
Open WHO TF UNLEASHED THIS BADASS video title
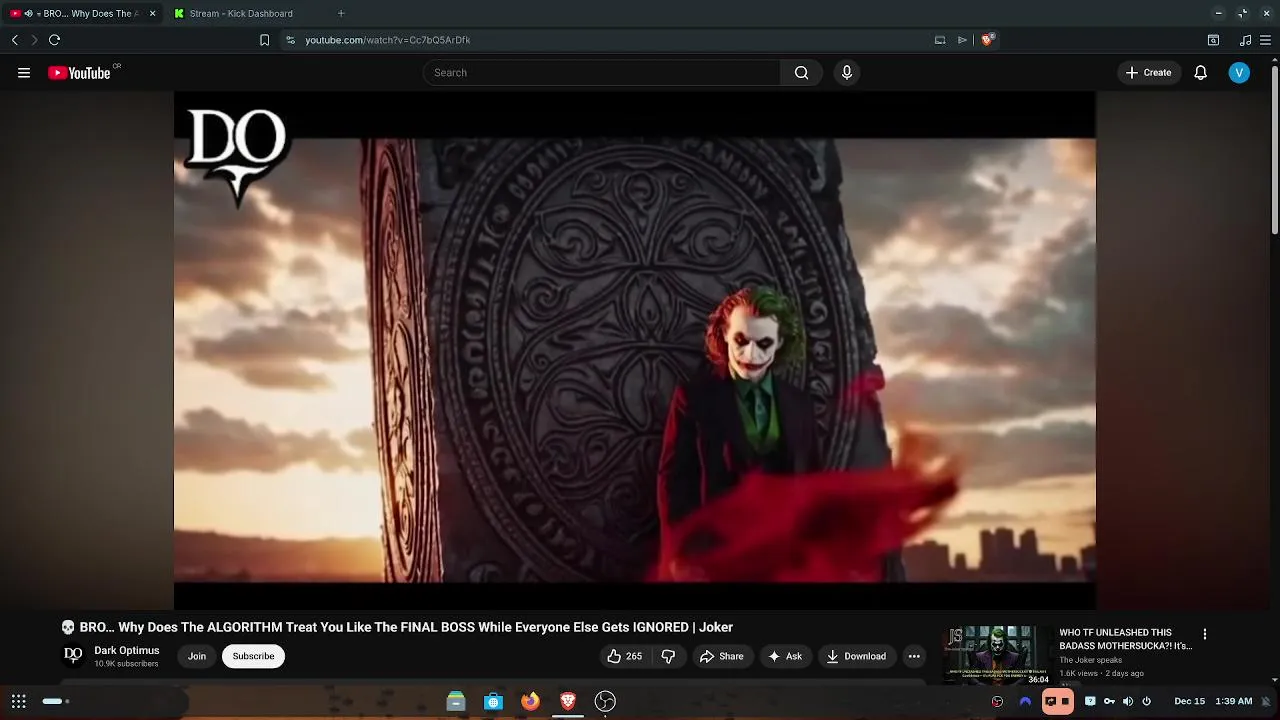point(1126,639)
